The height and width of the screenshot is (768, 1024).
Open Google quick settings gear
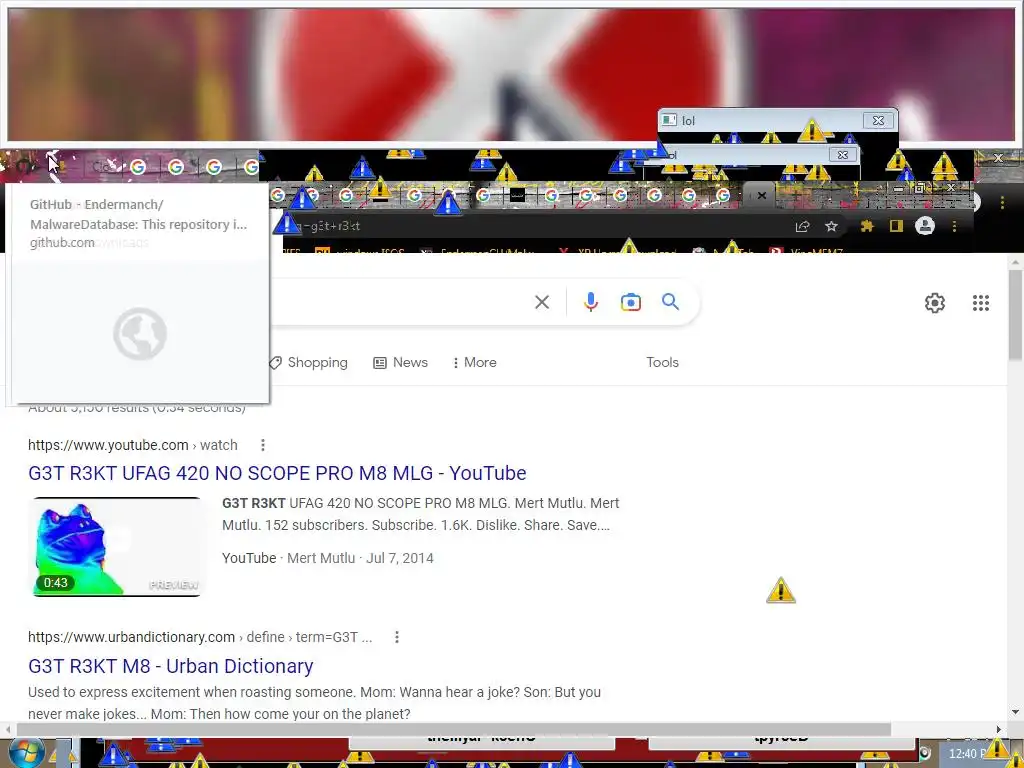tap(935, 303)
